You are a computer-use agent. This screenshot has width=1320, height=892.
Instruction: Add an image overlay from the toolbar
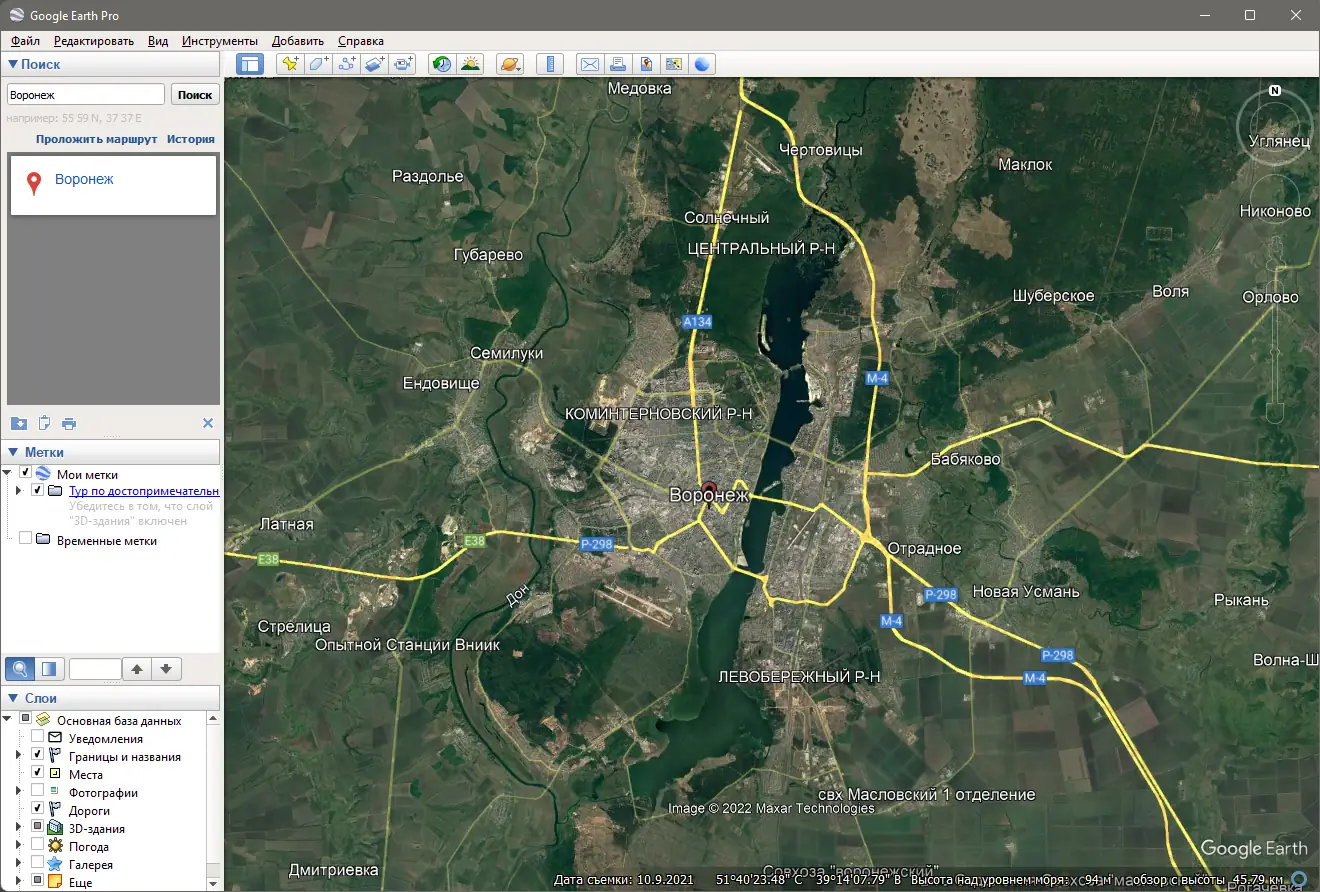374,64
